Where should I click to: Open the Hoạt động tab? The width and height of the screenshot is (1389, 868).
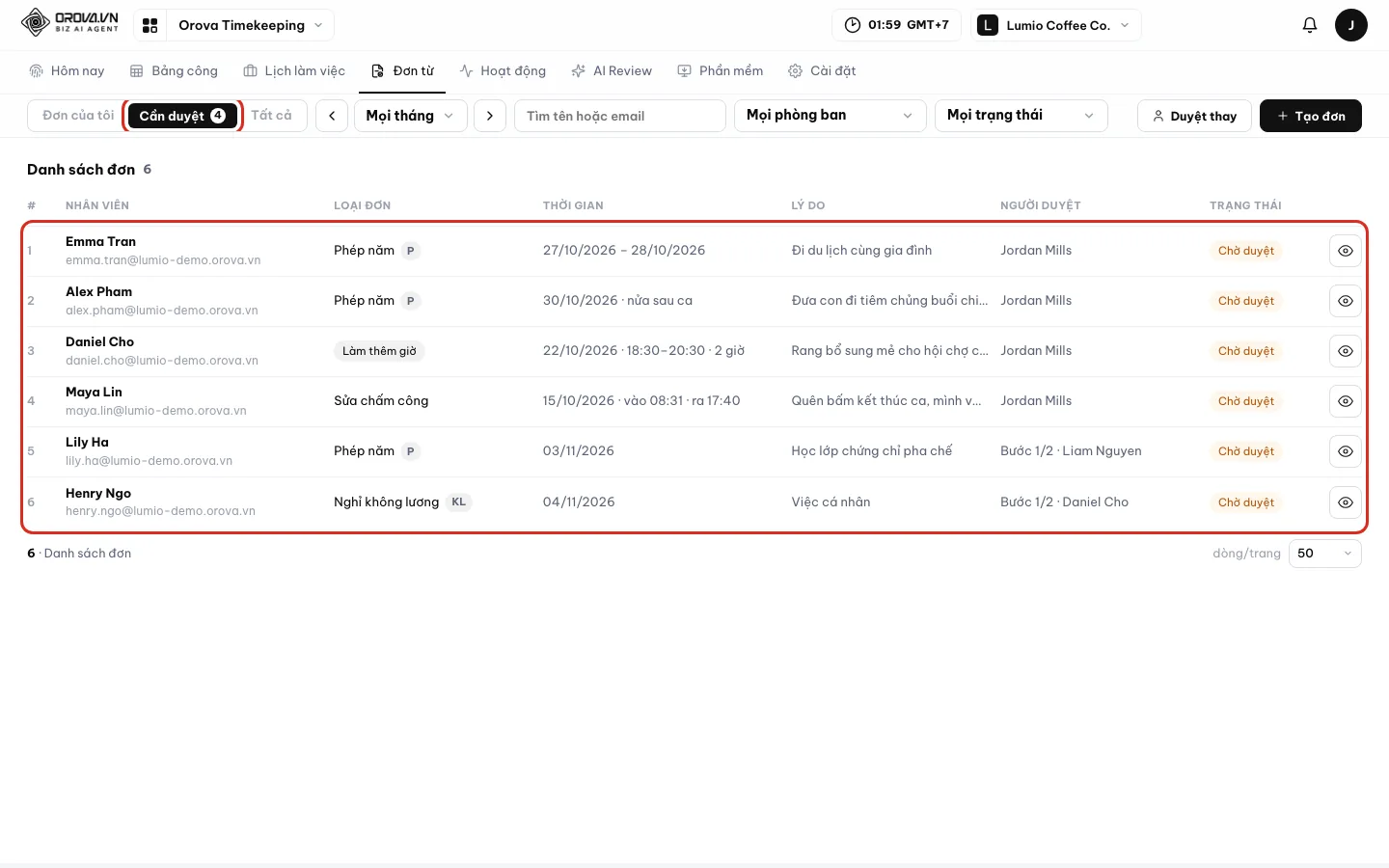tap(503, 71)
